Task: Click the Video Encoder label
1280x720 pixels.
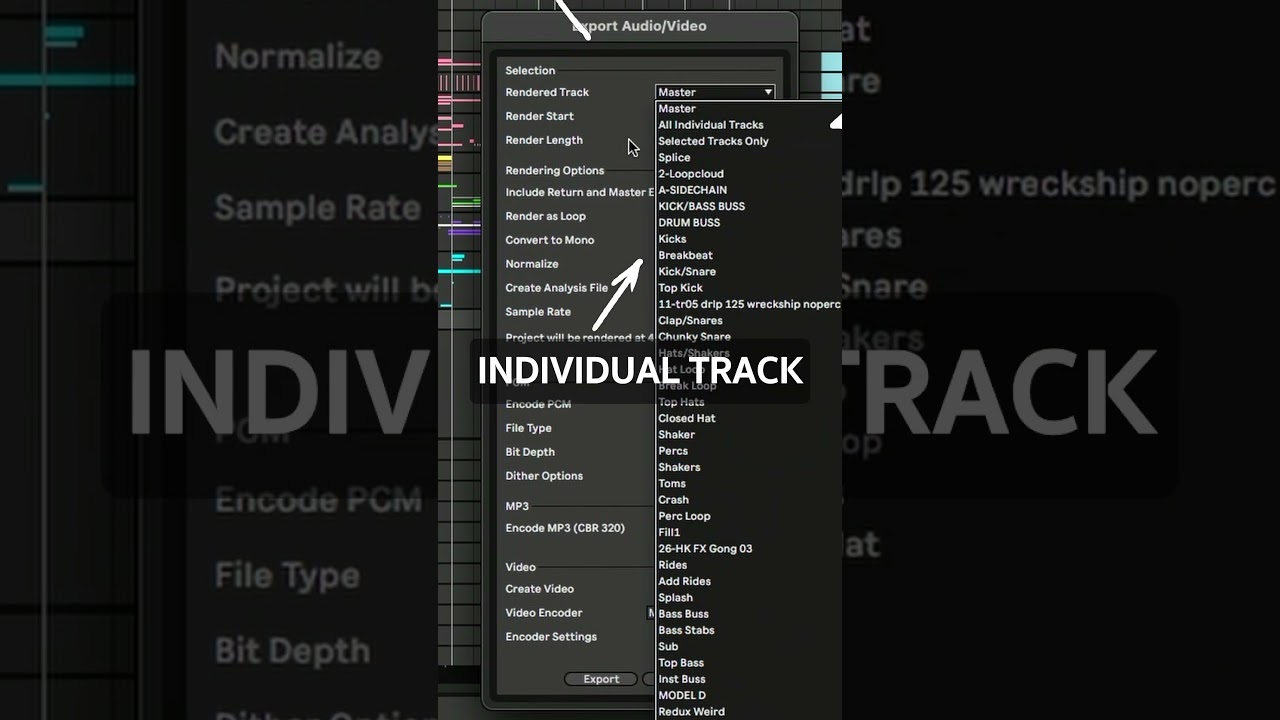Action: pyautogui.click(x=543, y=613)
